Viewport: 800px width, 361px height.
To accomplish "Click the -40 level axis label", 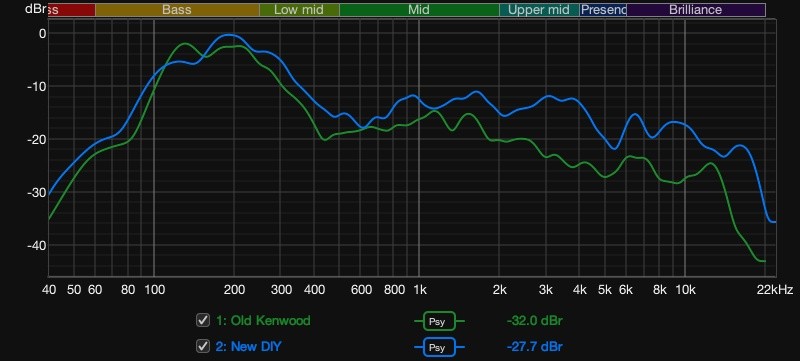I will point(36,245).
